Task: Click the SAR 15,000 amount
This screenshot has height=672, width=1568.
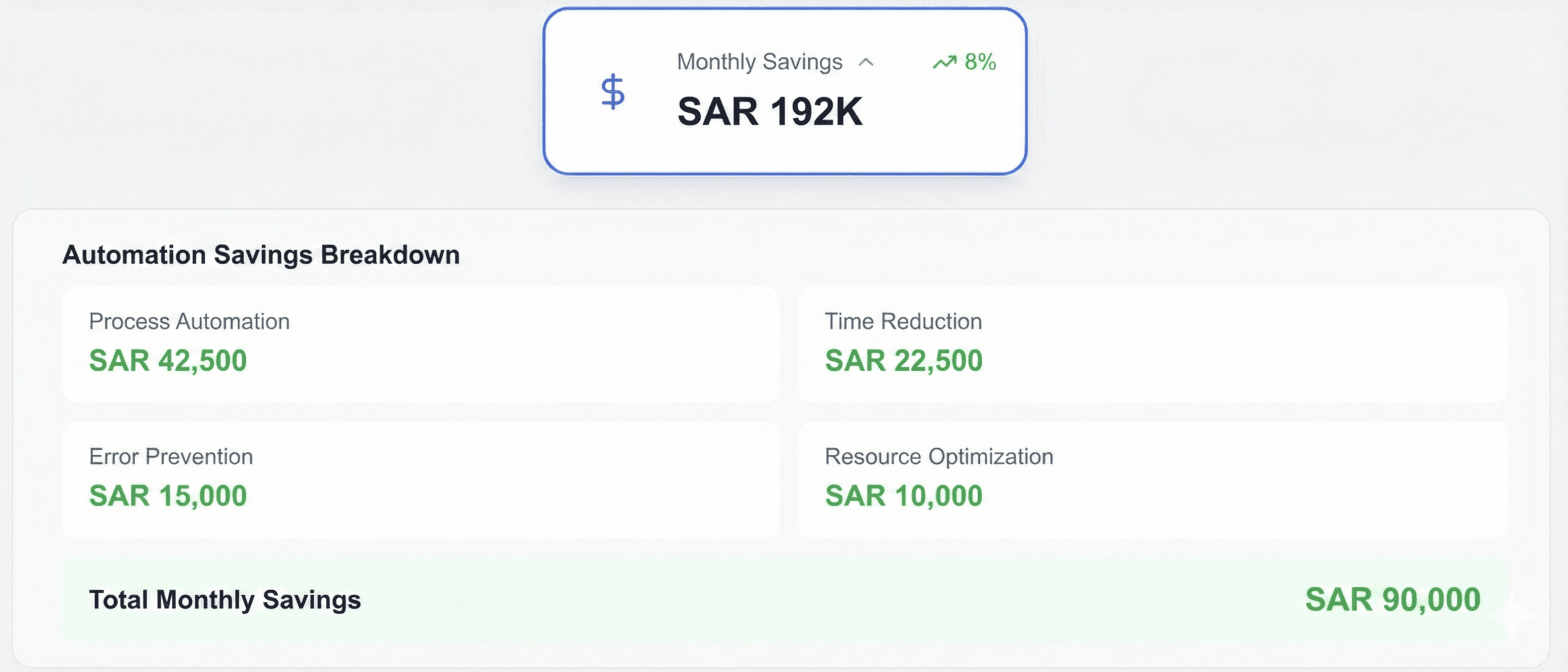Action: click(168, 495)
